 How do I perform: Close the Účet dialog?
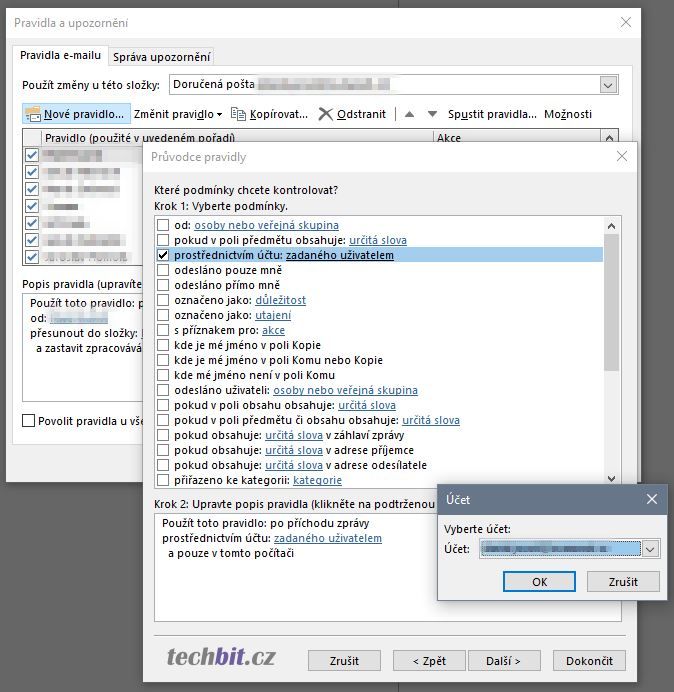pyautogui.click(x=651, y=499)
